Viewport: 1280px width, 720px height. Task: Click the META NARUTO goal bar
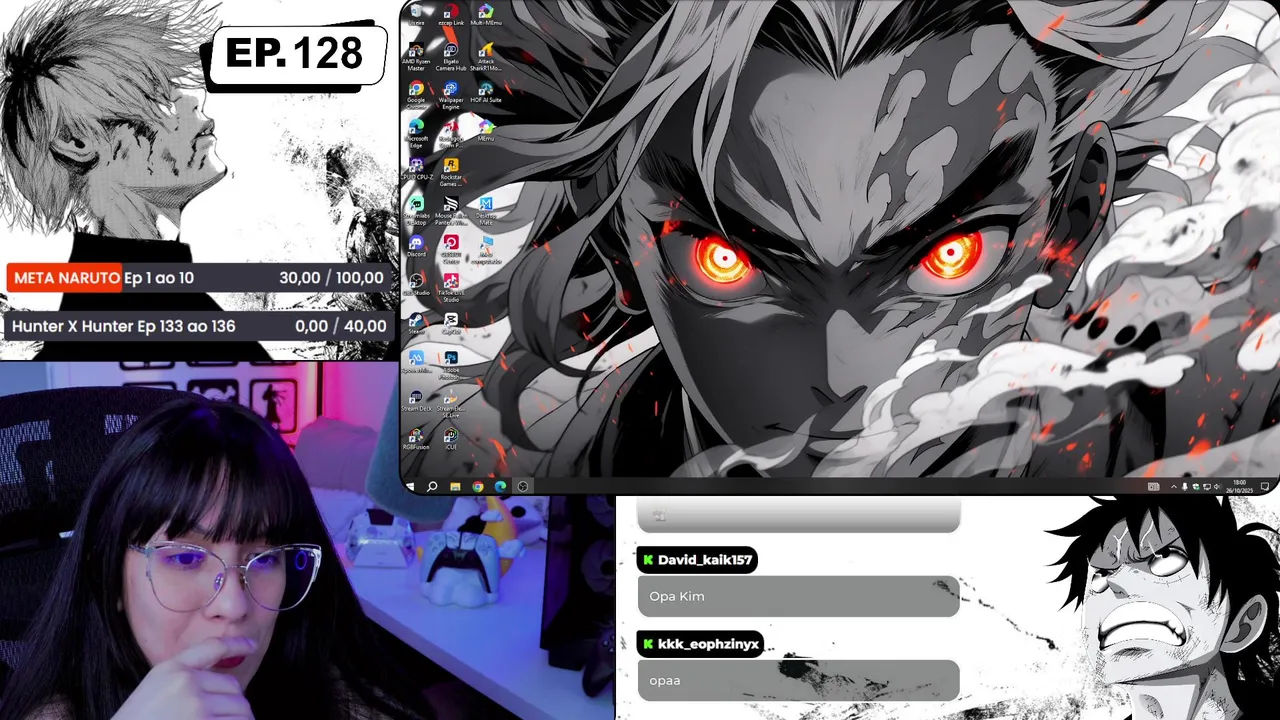(198, 278)
